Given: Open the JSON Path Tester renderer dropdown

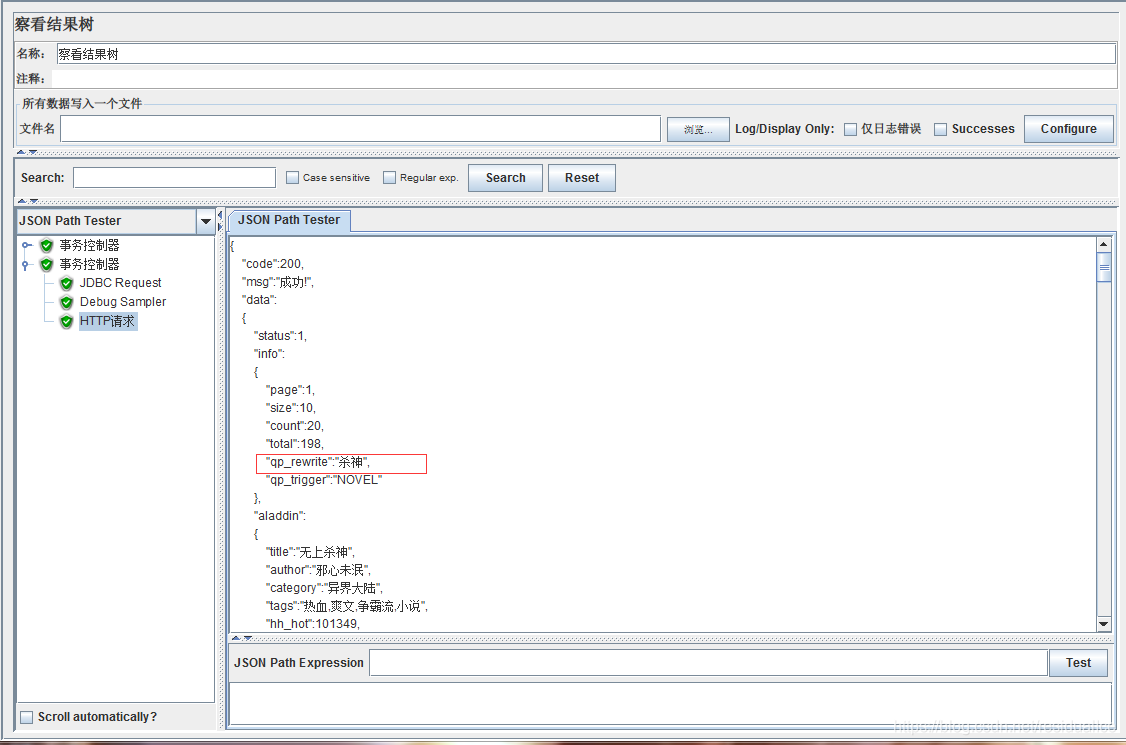Looking at the screenshot, I should pos(205,221).
